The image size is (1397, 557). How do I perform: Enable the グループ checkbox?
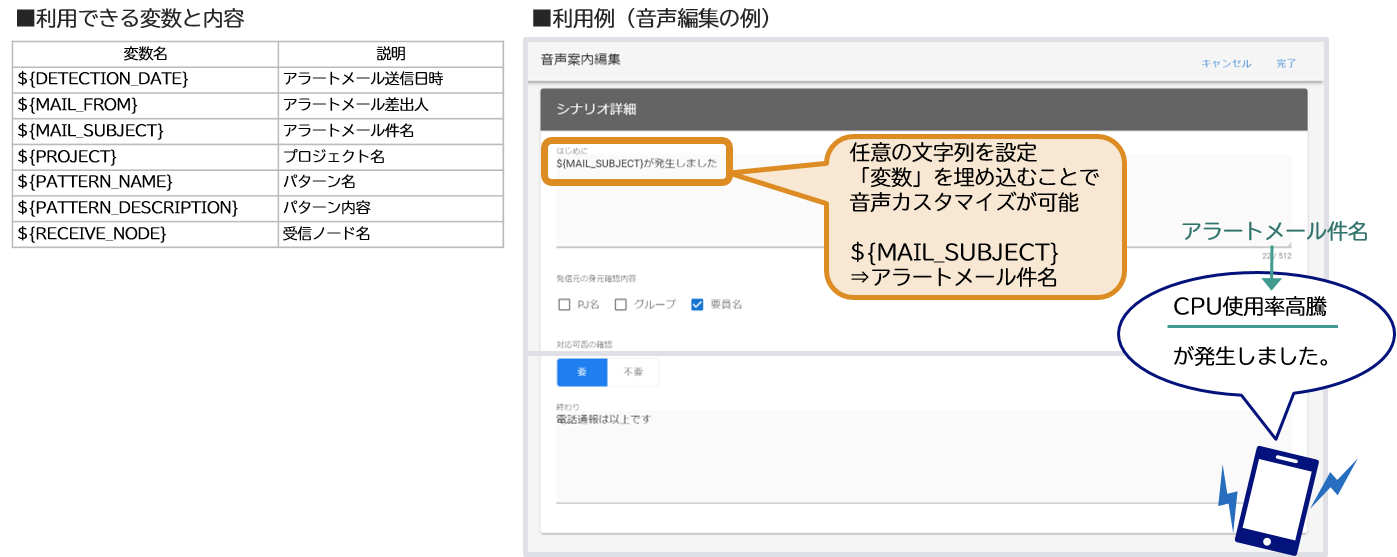pyautogui.click(x=621, y=305)
